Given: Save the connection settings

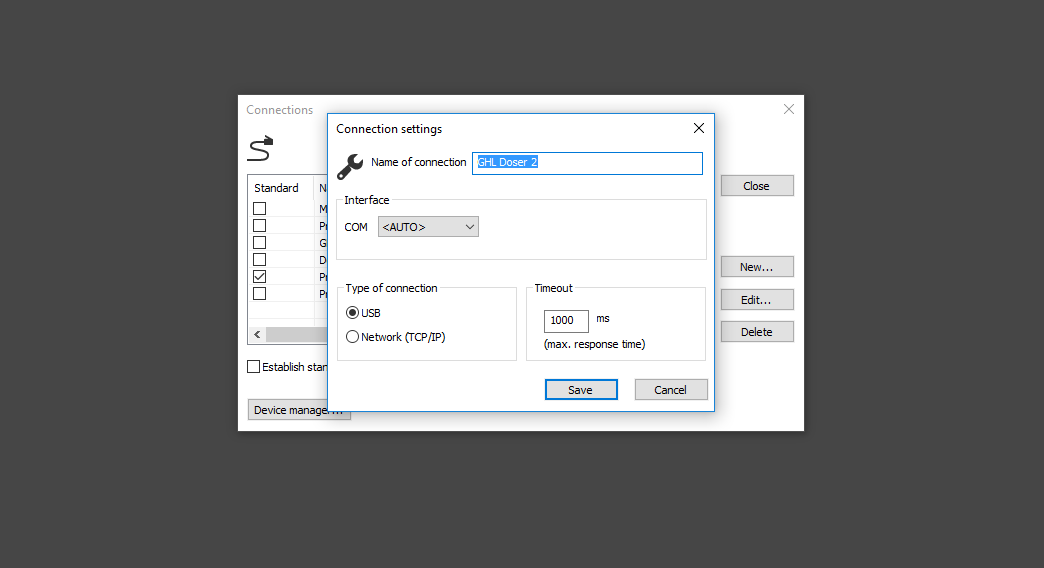Looking at the screenshot, I should pyautogui.click(x=581, y=390).
